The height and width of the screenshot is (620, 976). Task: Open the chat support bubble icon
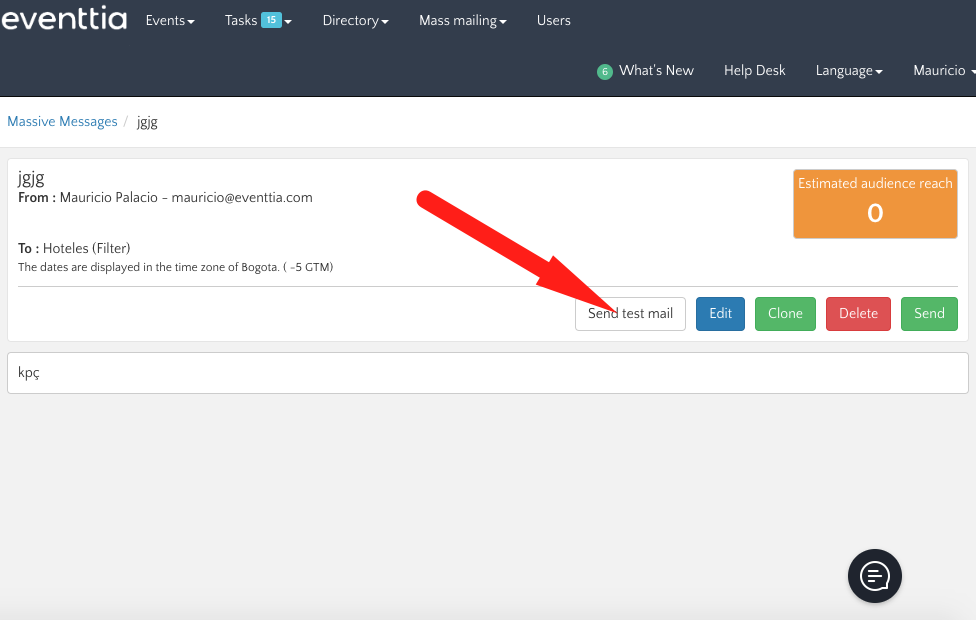(874, 575)
